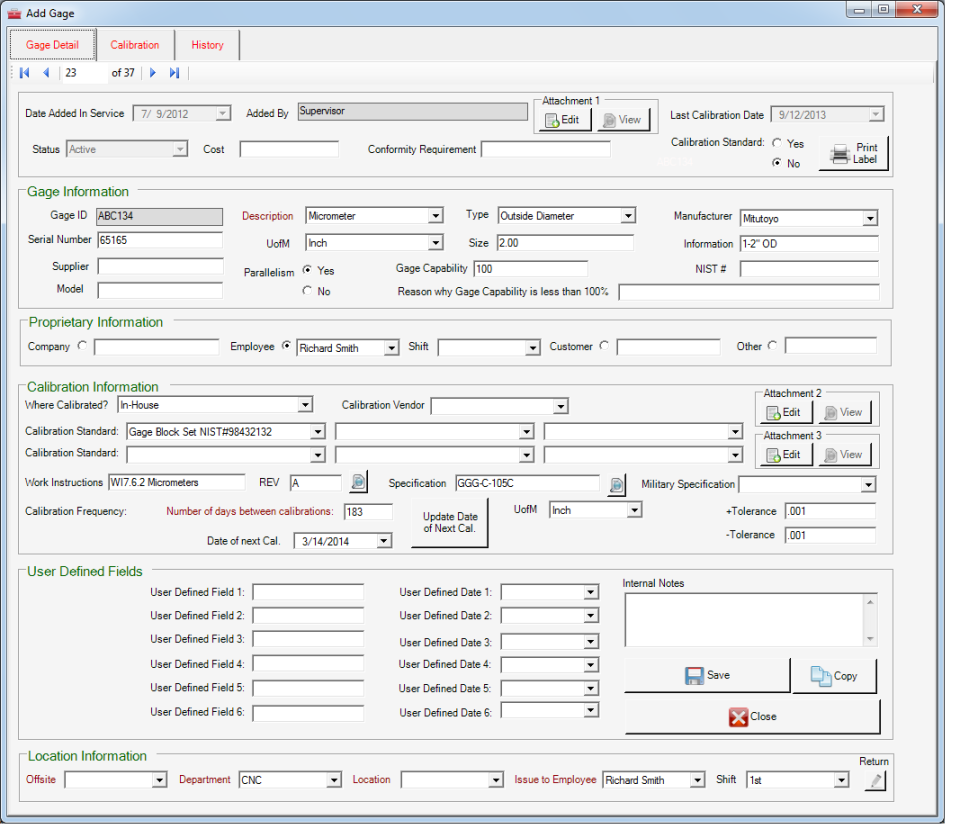Screen dimensions: 960x838
Task: View Attachment 1
Action: [x=624, y=119]
